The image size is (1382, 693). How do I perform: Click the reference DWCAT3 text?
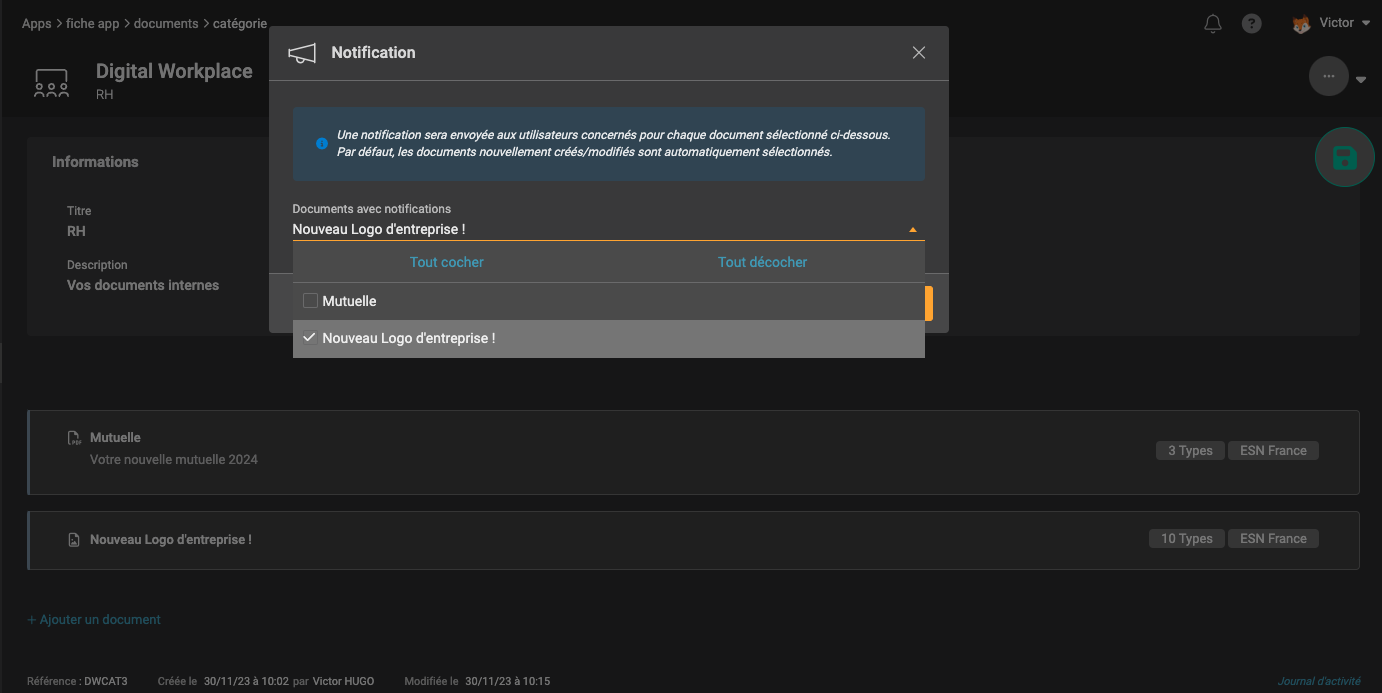pos(106,682)
